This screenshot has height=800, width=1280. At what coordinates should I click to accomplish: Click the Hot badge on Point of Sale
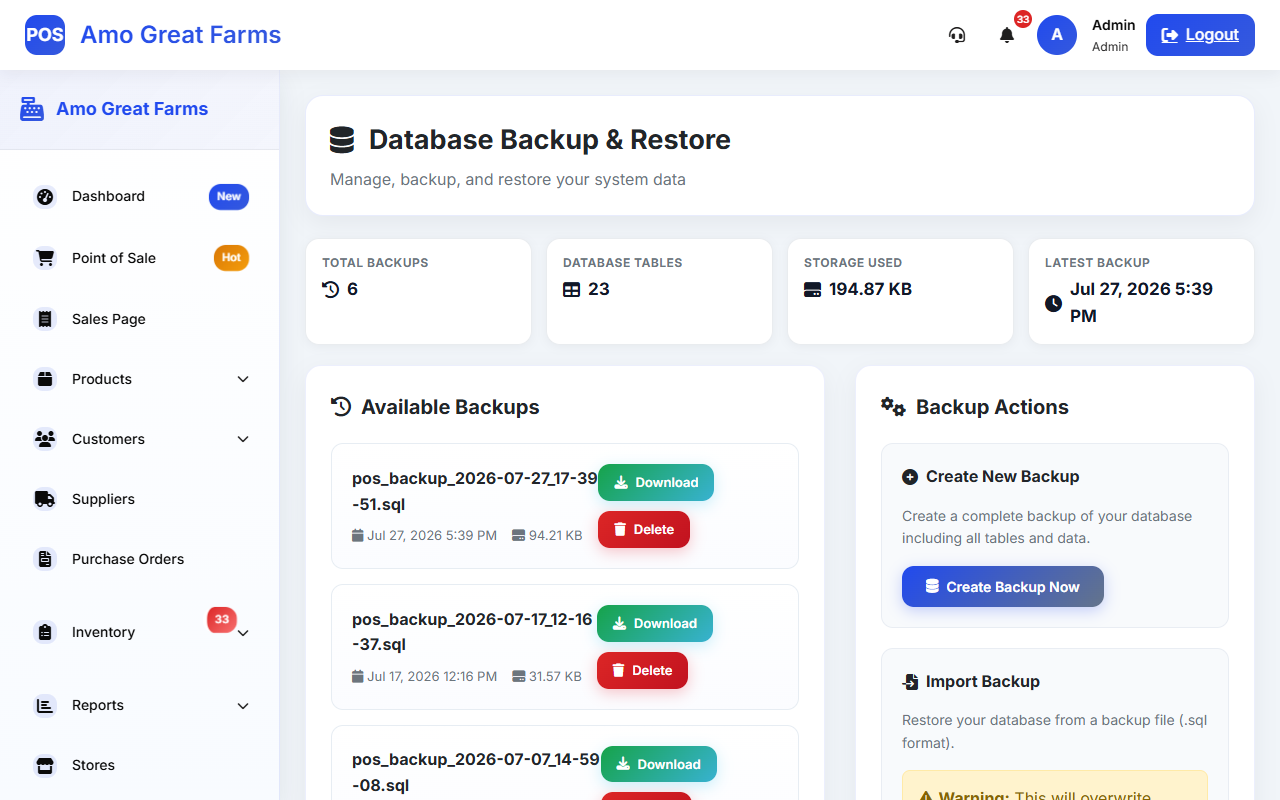click(231, 258)
